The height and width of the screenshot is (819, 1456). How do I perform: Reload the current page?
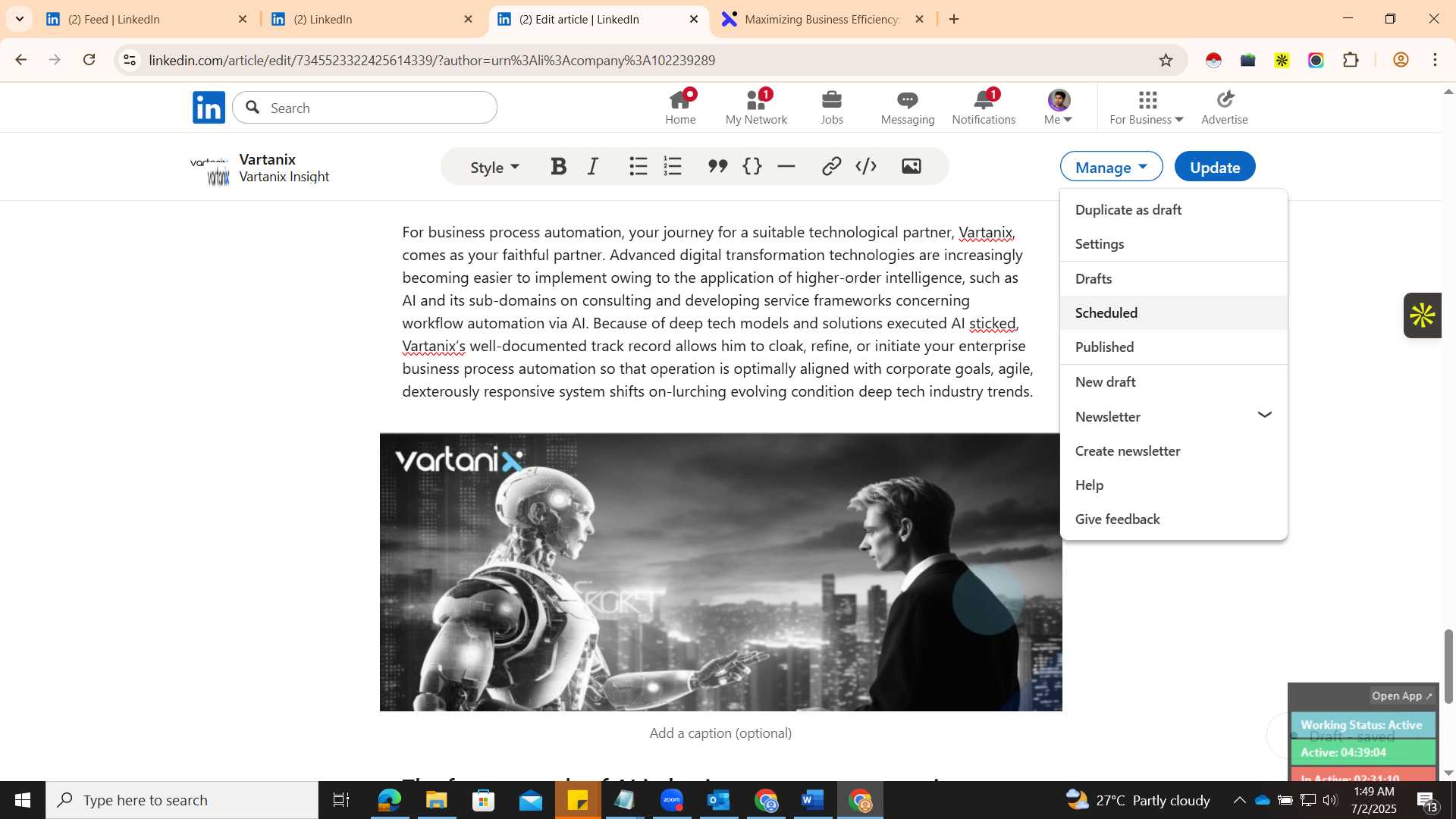(x=89, y=60)
